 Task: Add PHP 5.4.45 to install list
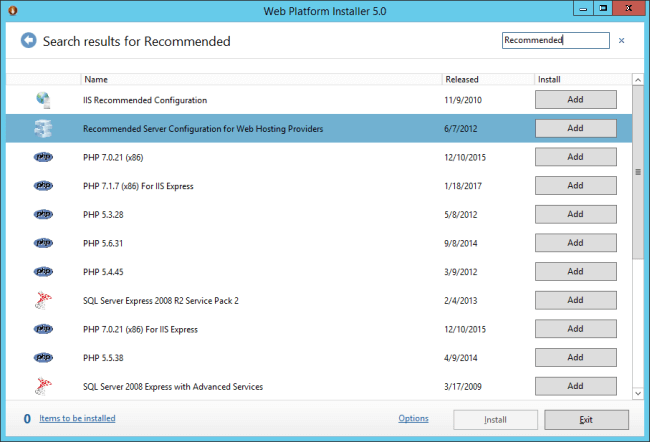(575, 271)
